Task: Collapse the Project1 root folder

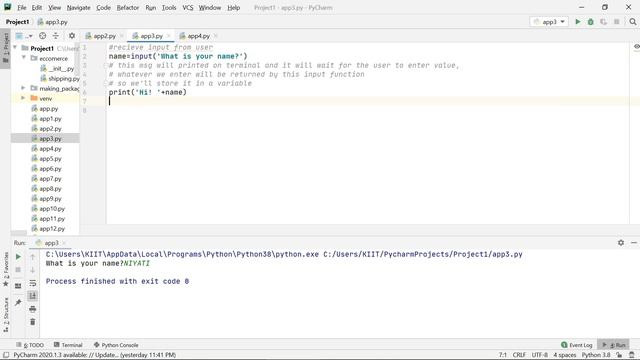Action: [x=16, y=48]
